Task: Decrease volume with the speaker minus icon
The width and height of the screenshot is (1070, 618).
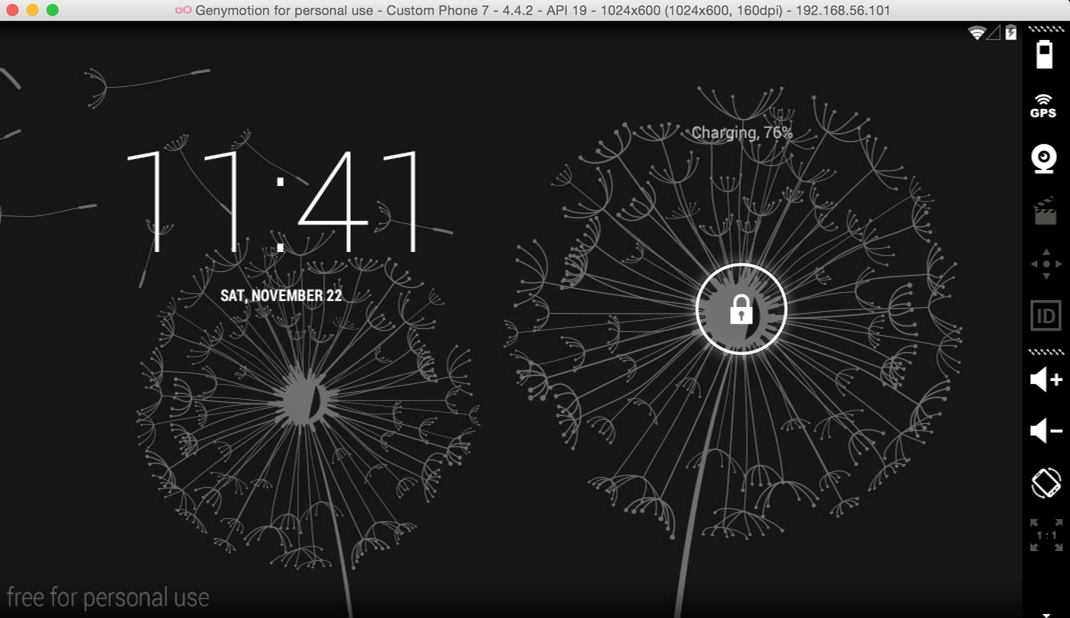Action: click(1046, 431)
